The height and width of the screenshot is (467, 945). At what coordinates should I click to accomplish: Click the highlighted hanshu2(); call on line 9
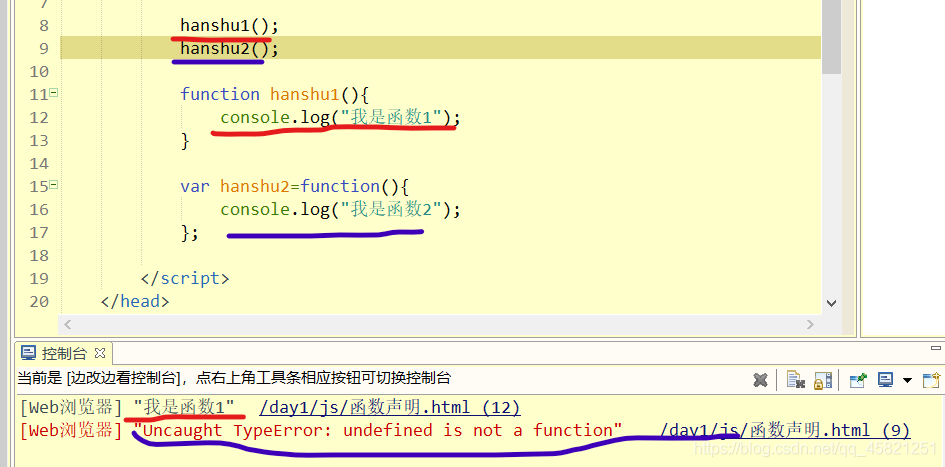tap(230, 48)
